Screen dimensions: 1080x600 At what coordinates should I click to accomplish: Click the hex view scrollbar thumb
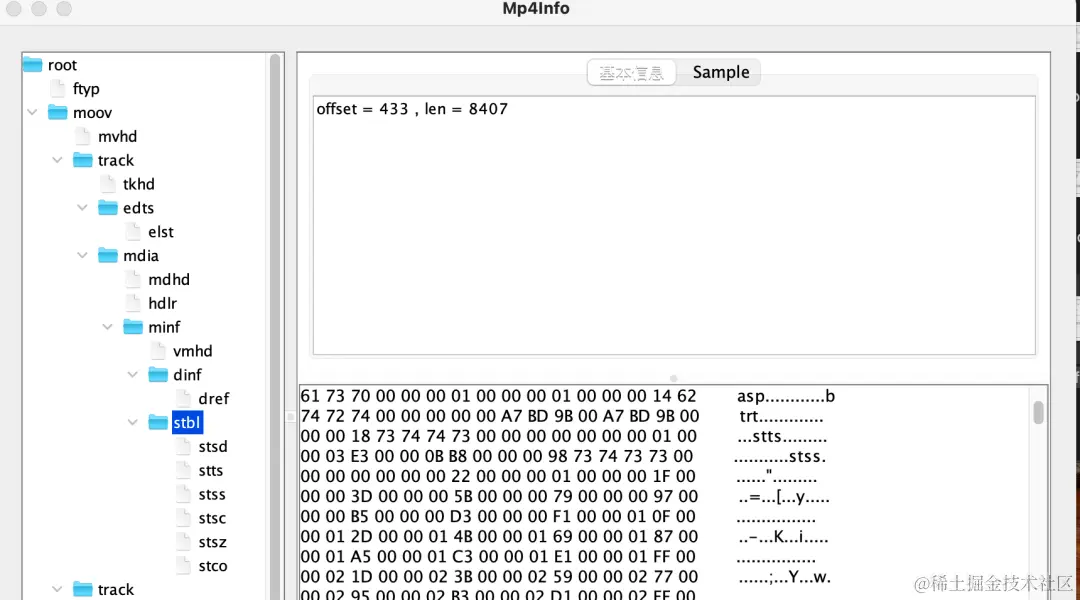1039,413
